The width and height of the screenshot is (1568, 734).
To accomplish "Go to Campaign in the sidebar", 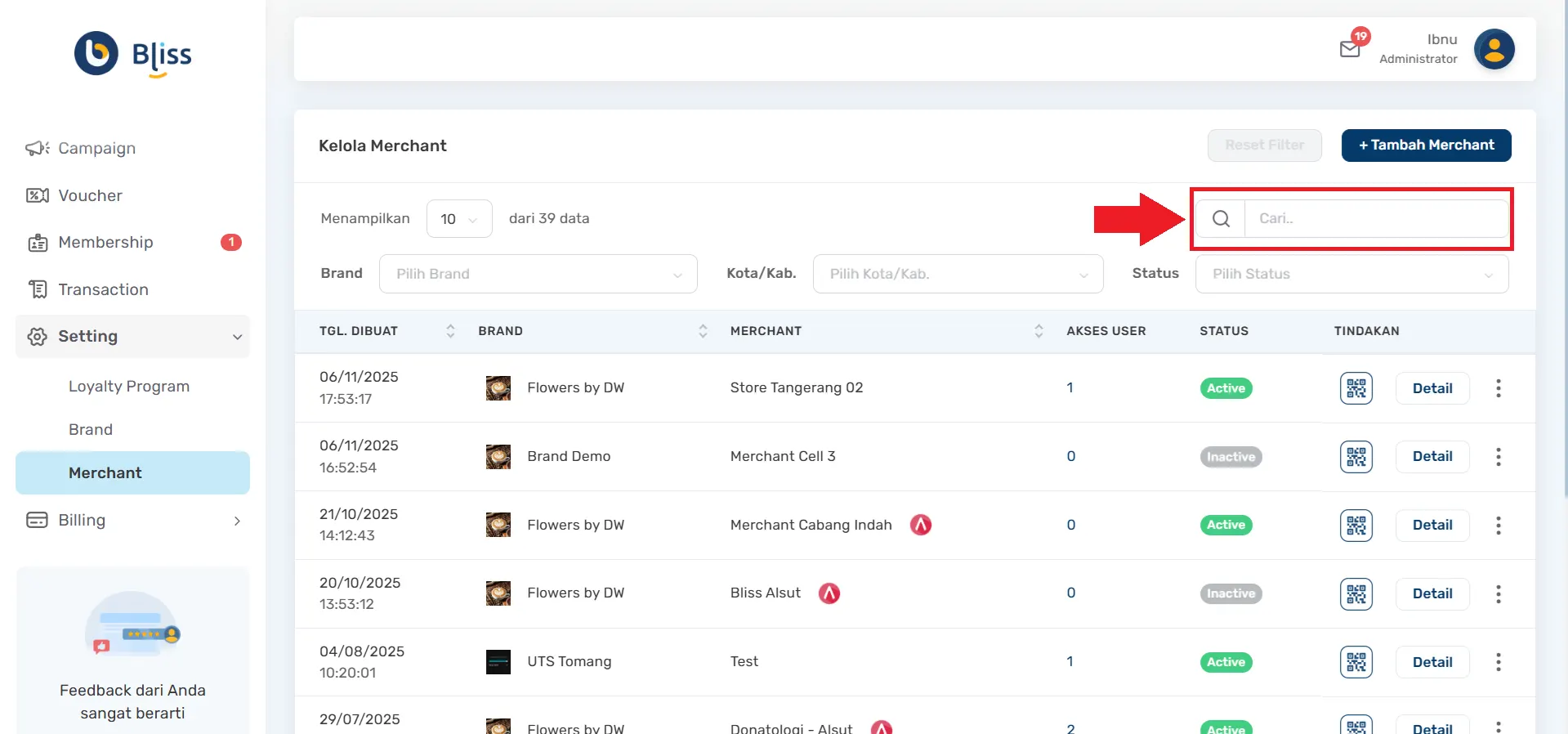I will pyautogui.click(x=96, y=148).
